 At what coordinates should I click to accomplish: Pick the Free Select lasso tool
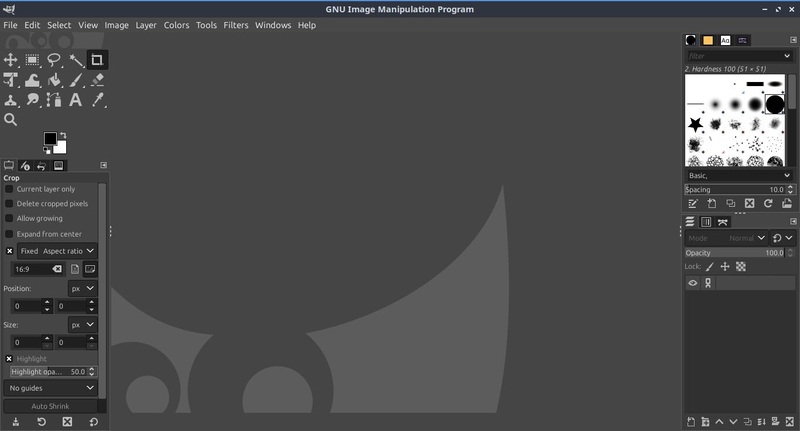(54, 60)
